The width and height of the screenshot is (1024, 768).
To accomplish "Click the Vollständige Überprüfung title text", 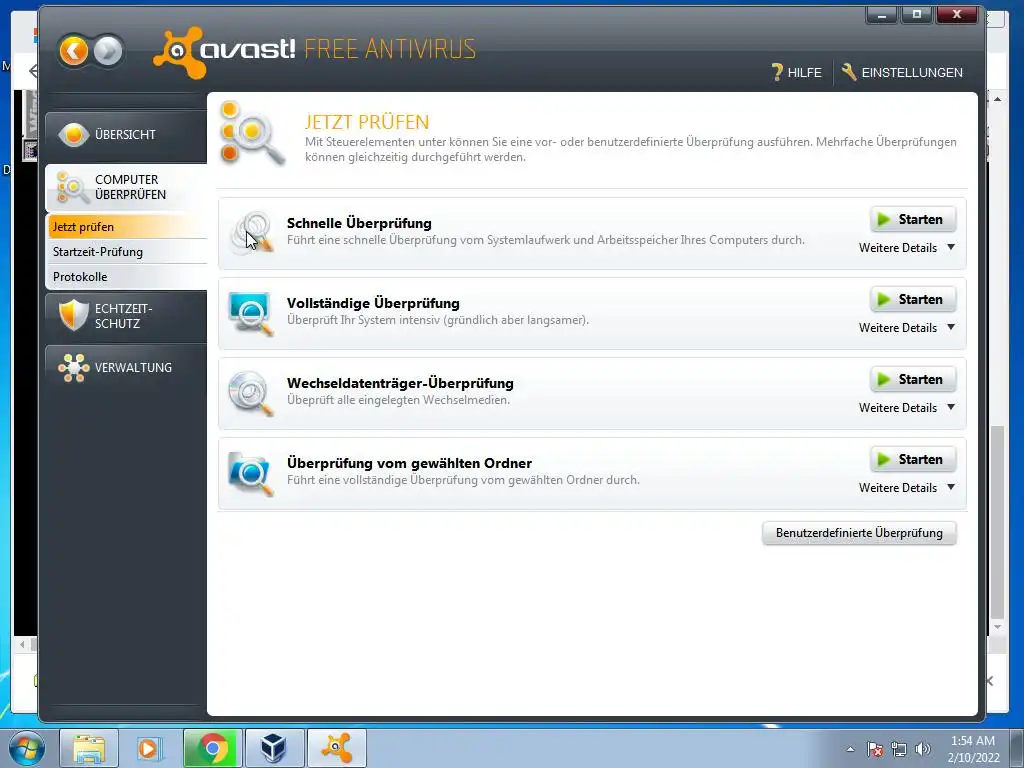I will [x=373, y=303].
